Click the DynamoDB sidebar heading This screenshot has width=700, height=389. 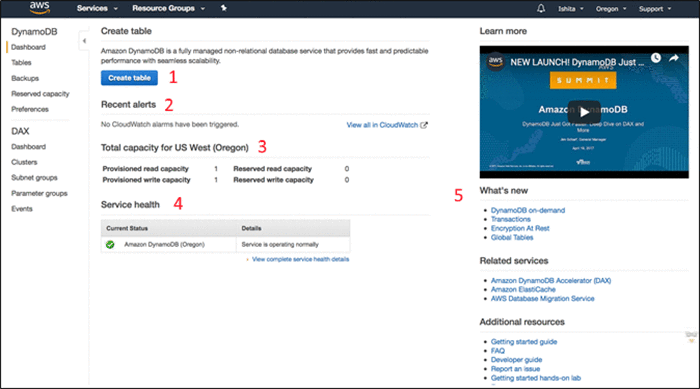click(x=34, y=32)
